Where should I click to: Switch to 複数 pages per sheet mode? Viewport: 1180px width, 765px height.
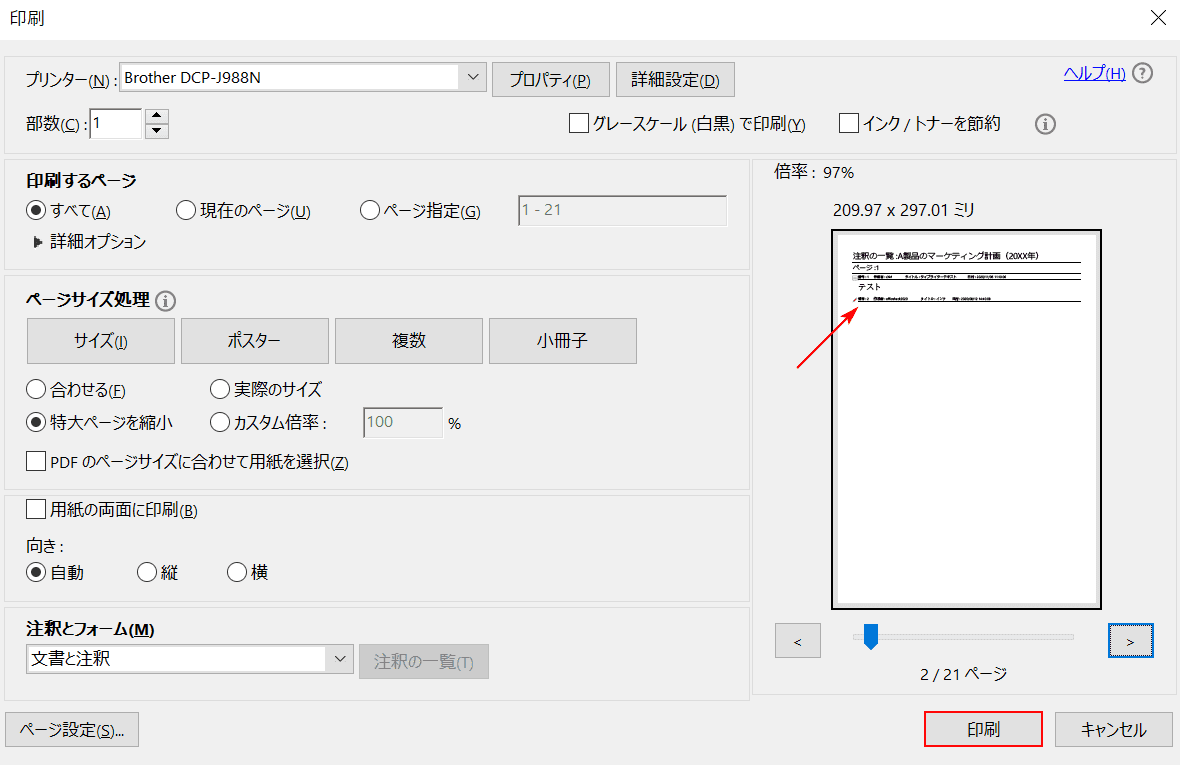pos(409,341)
